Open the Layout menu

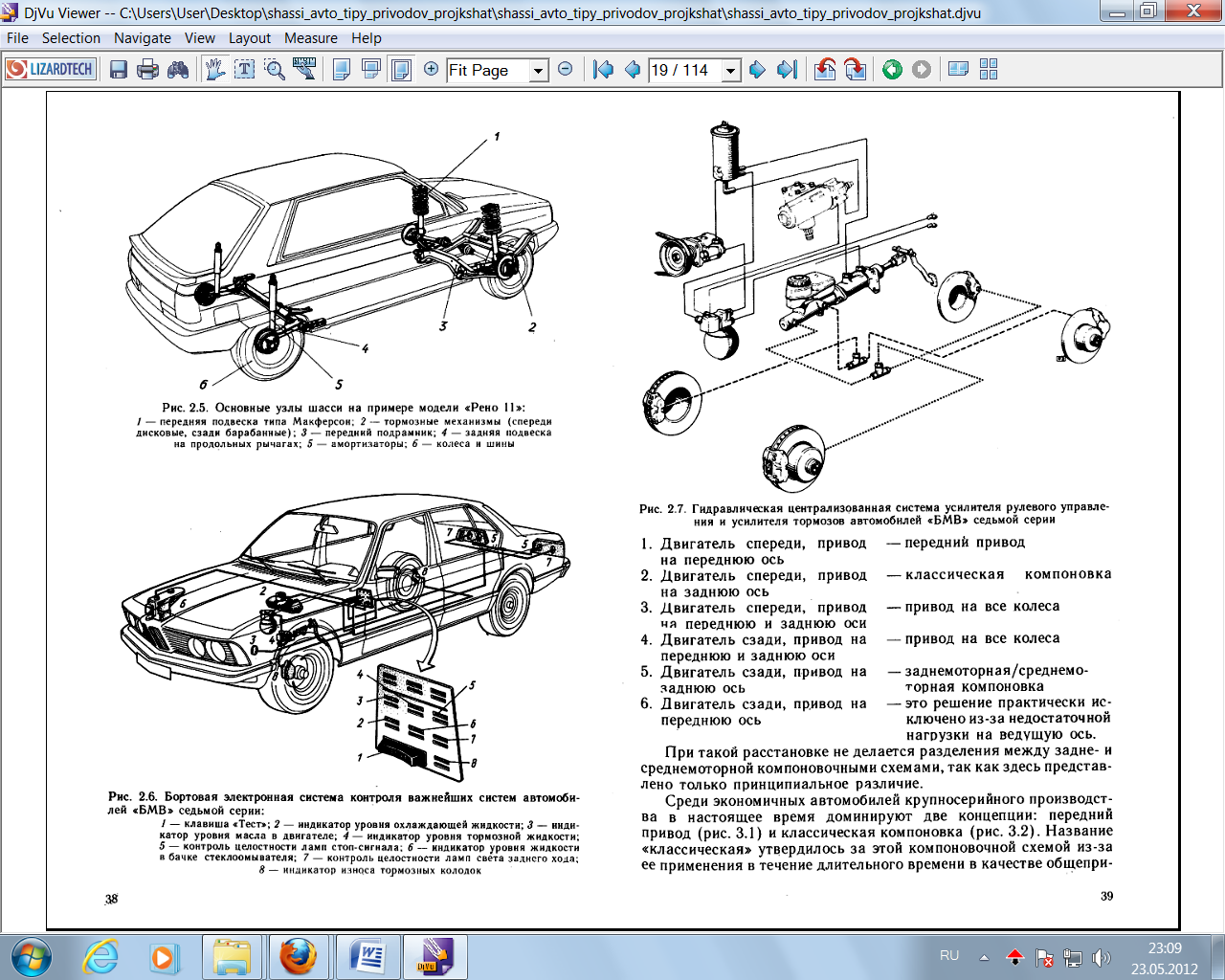pos(250,38)
